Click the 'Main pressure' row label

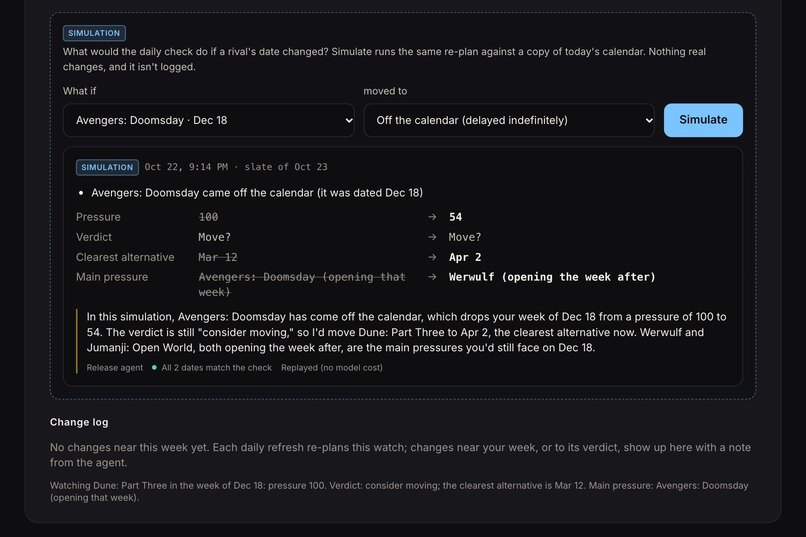pyautogui.click(x=112, y=277)
